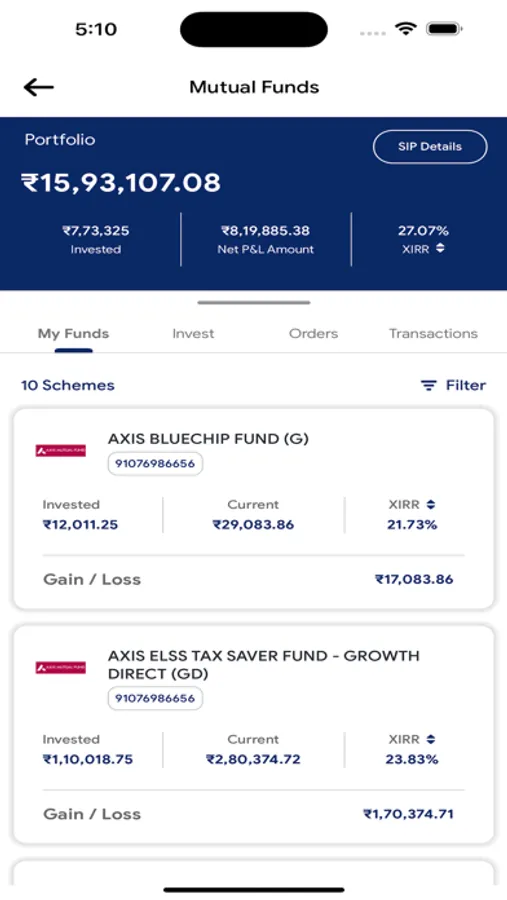Tap the back arrow icon
The image size is (507, 900).
tap(38, 87)
